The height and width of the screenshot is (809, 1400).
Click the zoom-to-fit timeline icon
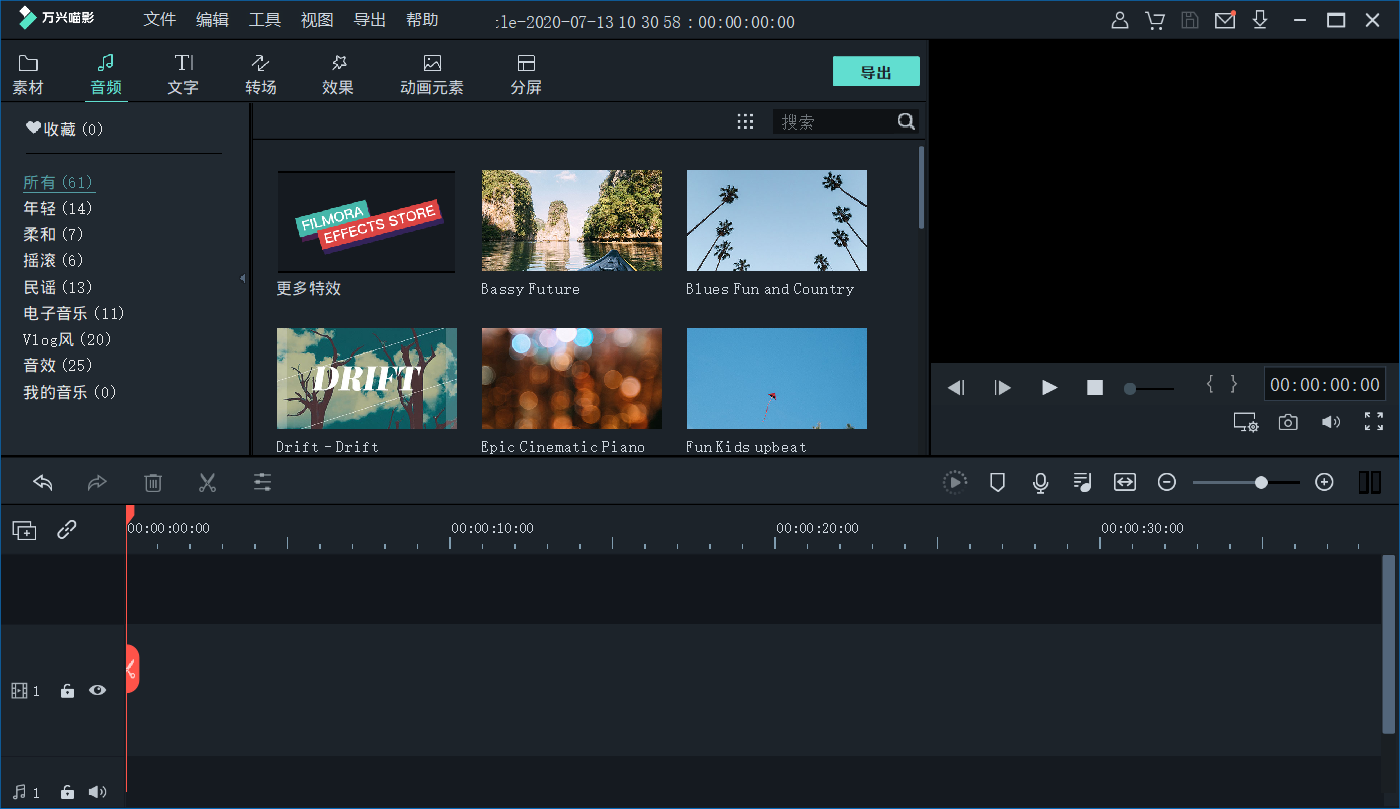coord(1125,483)
